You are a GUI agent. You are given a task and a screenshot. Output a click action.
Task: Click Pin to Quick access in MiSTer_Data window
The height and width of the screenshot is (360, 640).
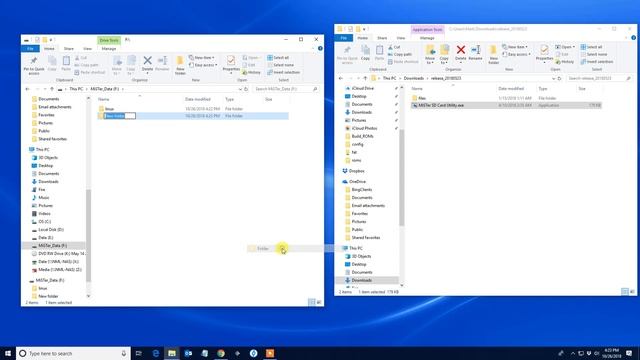coord(34,65)
